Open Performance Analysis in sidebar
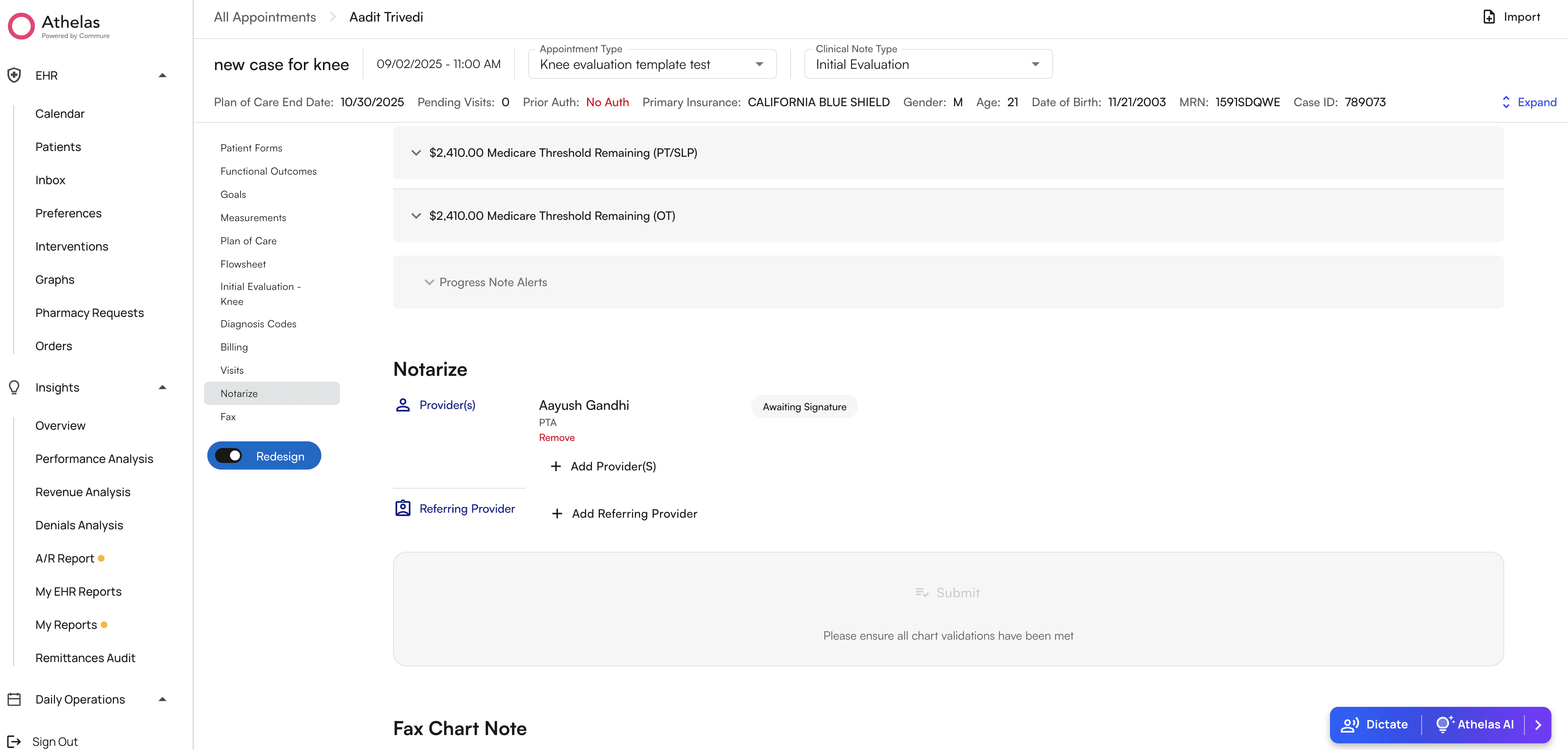 tap(95, 459)
